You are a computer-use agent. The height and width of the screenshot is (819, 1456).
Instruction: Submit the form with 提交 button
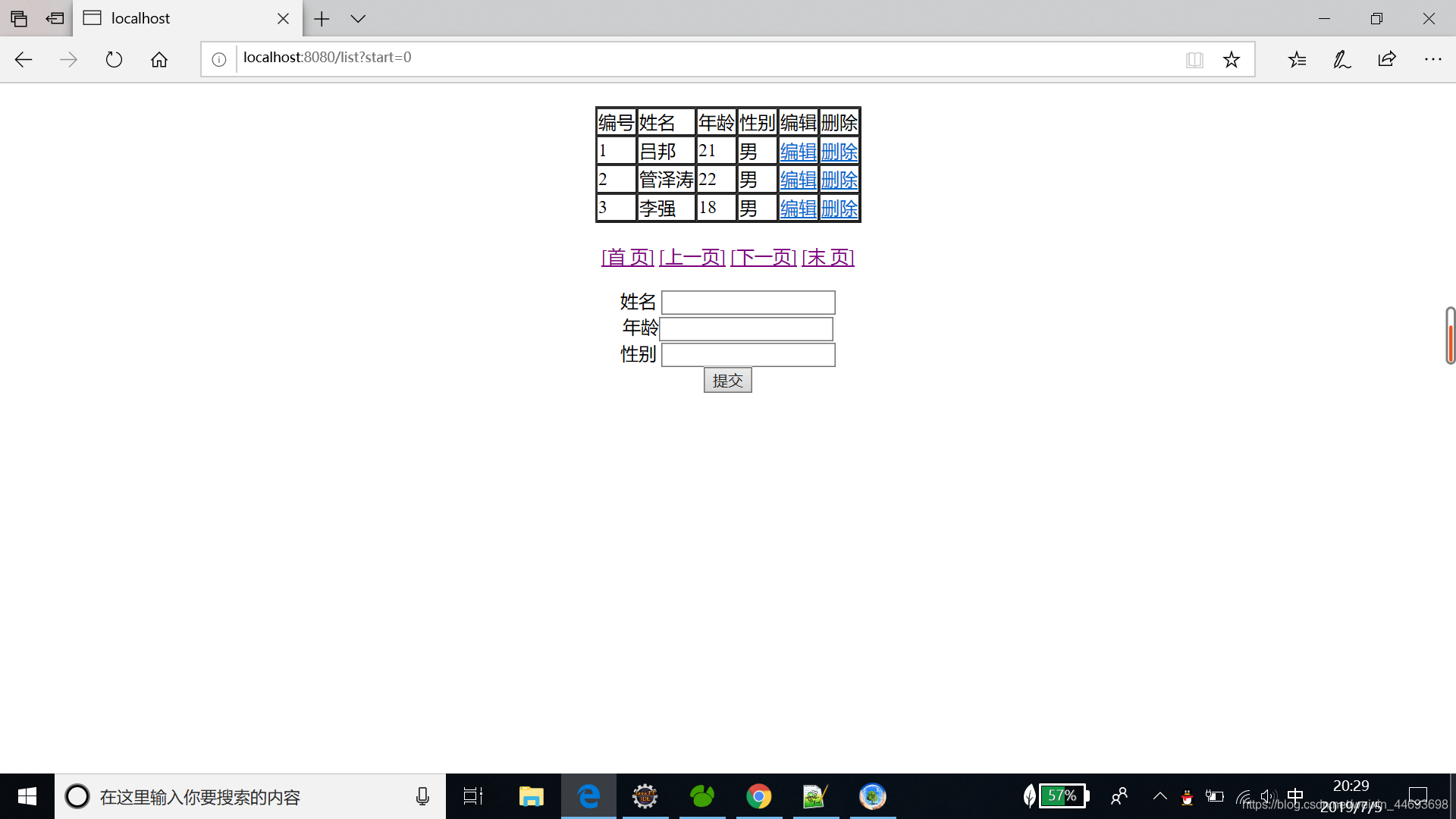tap(727, 380)
